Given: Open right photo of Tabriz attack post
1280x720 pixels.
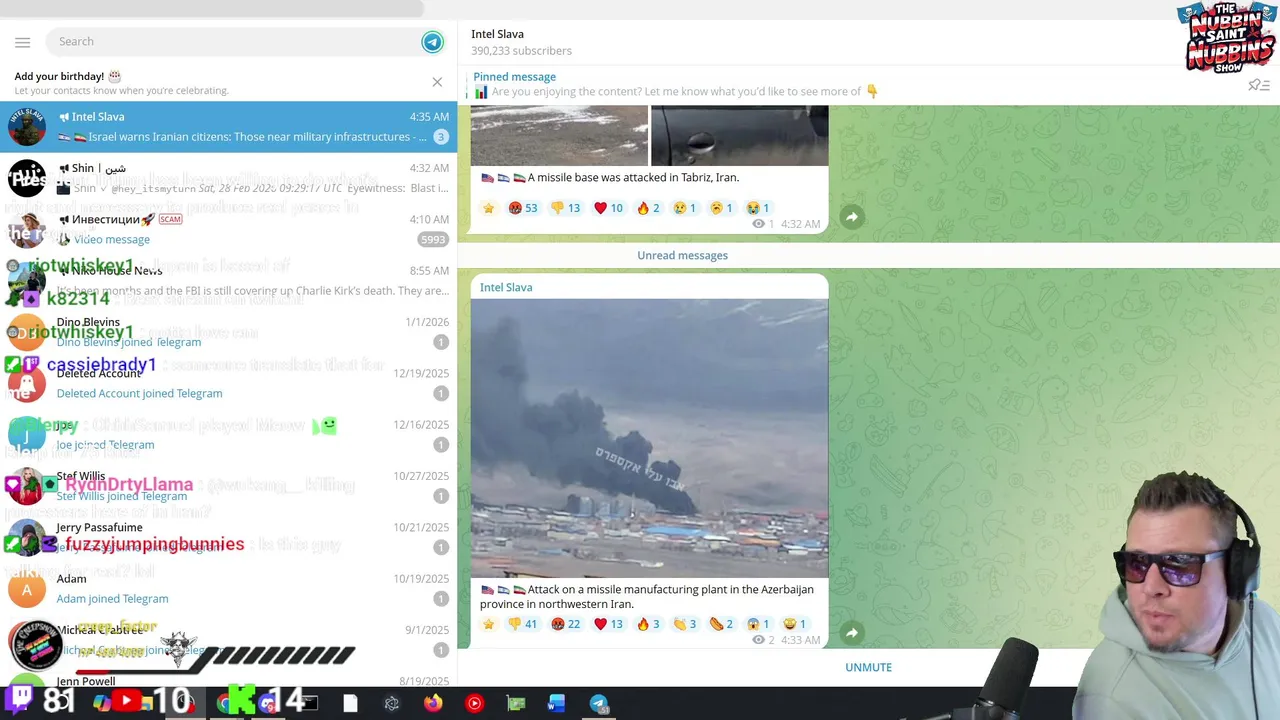Looking at the screenshot, I should 739,135.
